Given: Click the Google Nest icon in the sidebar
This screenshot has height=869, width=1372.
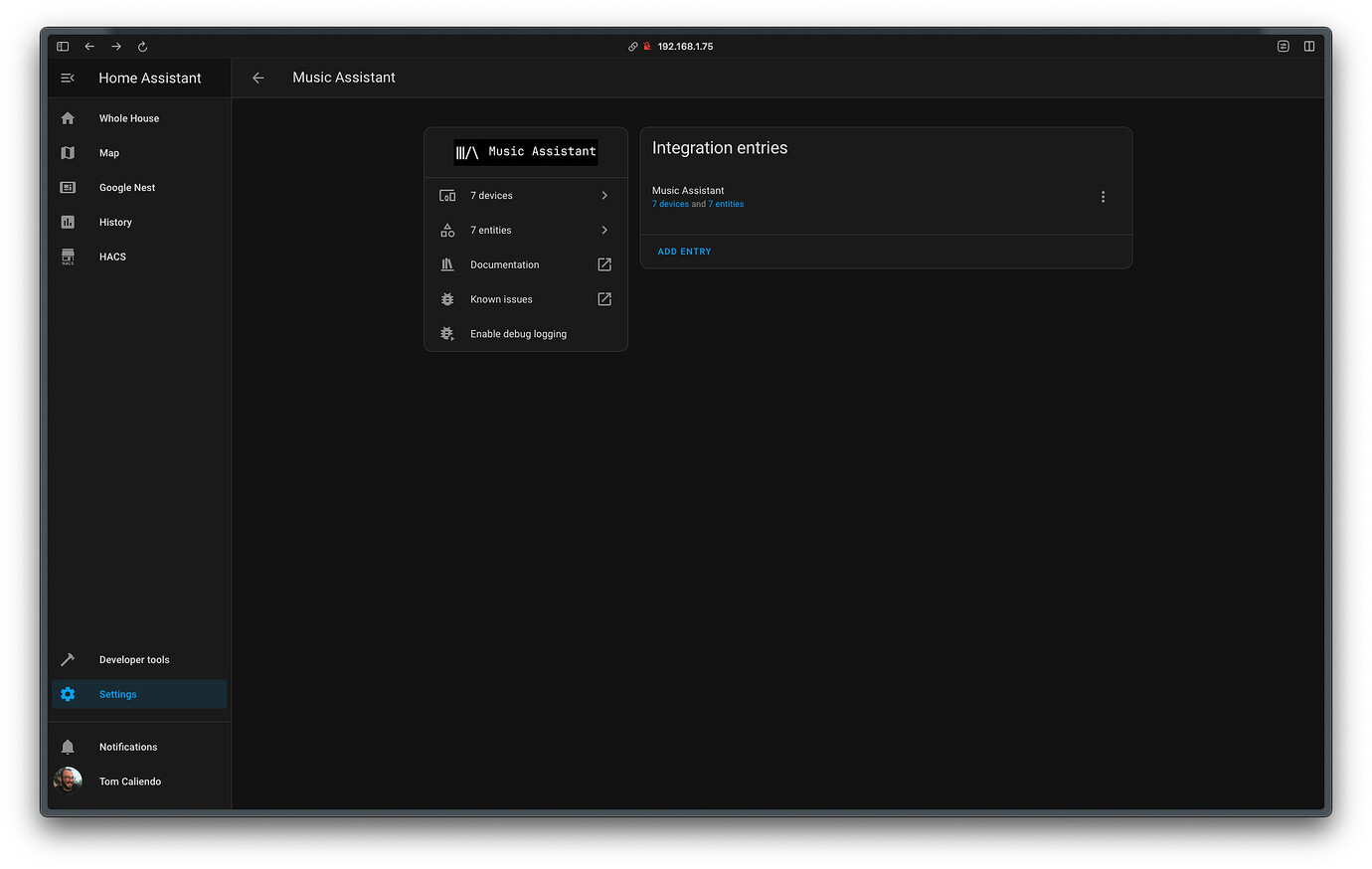Looking at the screenshot, I should tap(68, 187).
